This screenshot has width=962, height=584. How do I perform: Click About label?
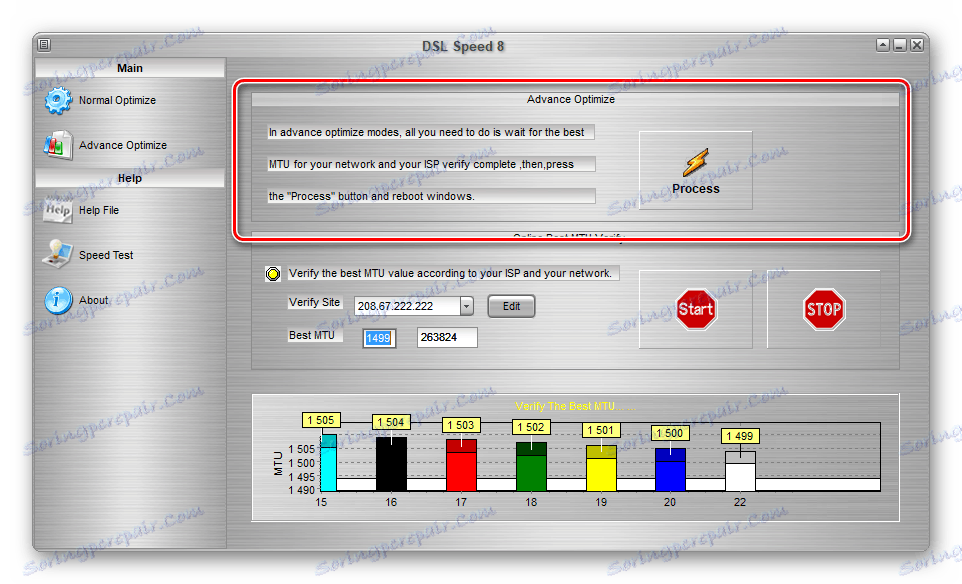click(x=93, y=300)
